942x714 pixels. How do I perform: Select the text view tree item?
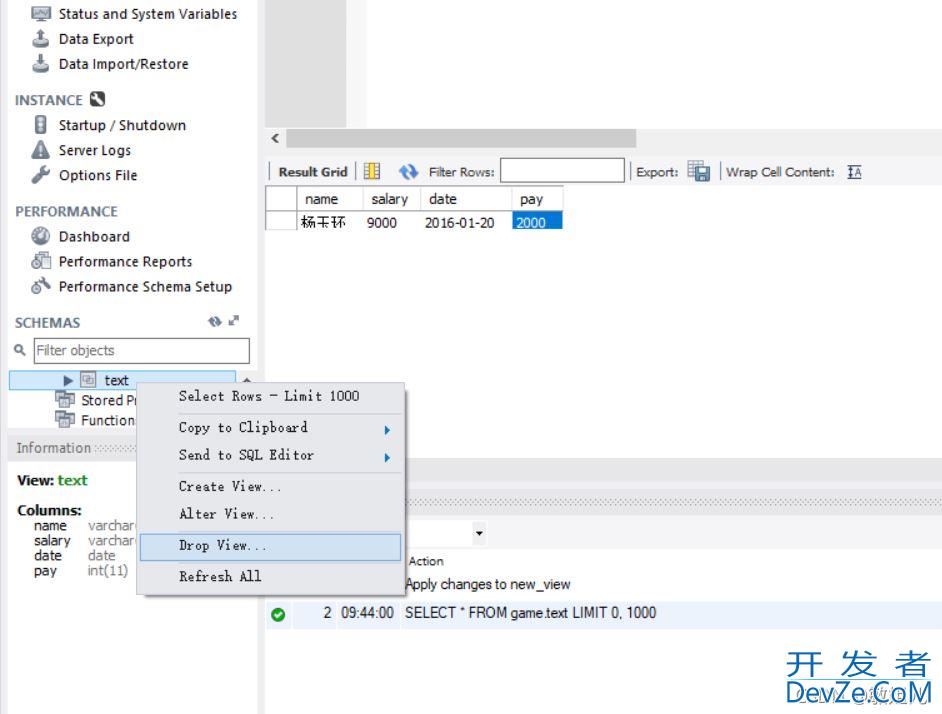pyautogui.click(x=122, y=380)
